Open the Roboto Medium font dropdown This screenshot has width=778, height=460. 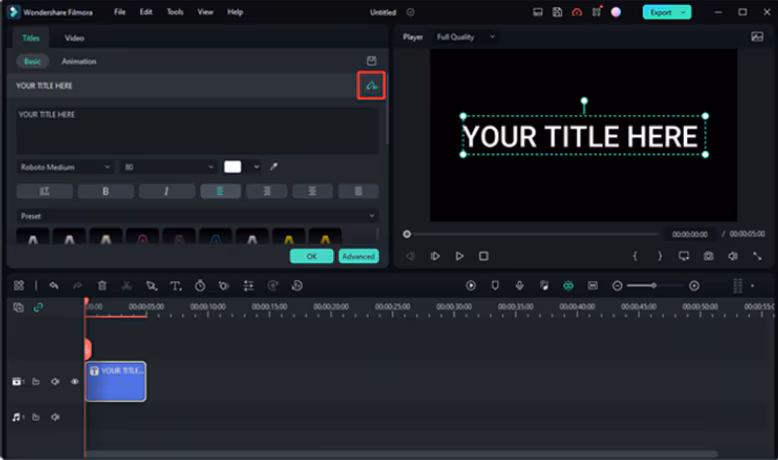click(x=65, y=167)
